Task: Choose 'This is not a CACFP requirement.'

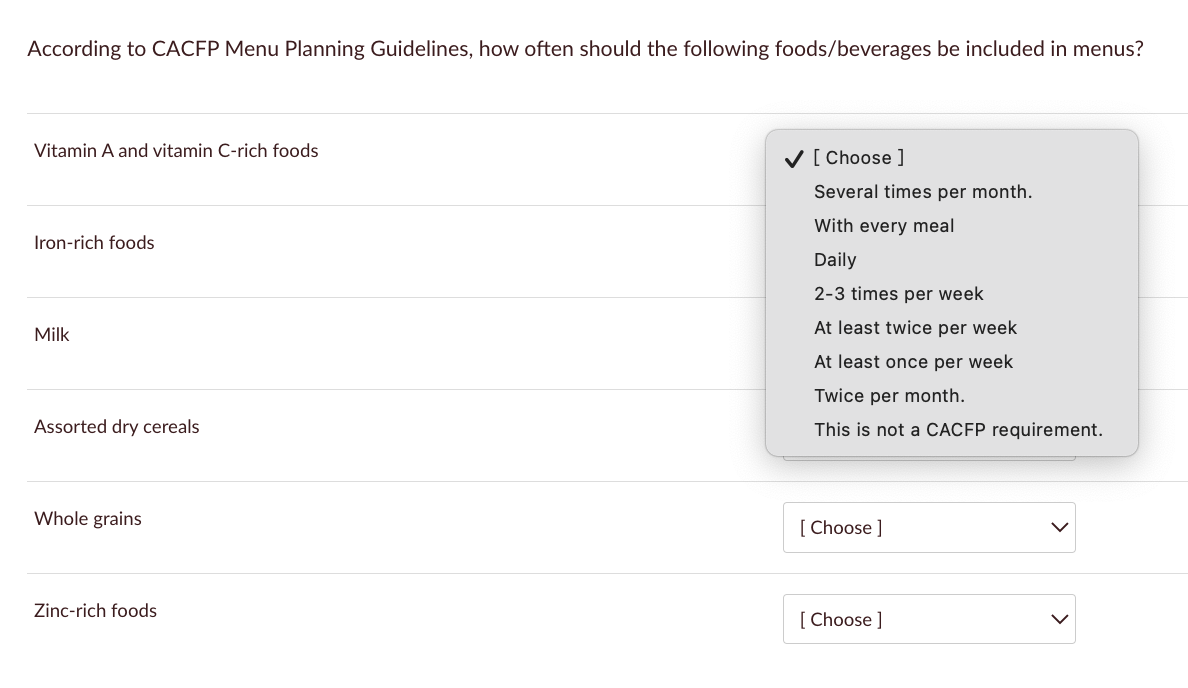Action: (958, 430)
